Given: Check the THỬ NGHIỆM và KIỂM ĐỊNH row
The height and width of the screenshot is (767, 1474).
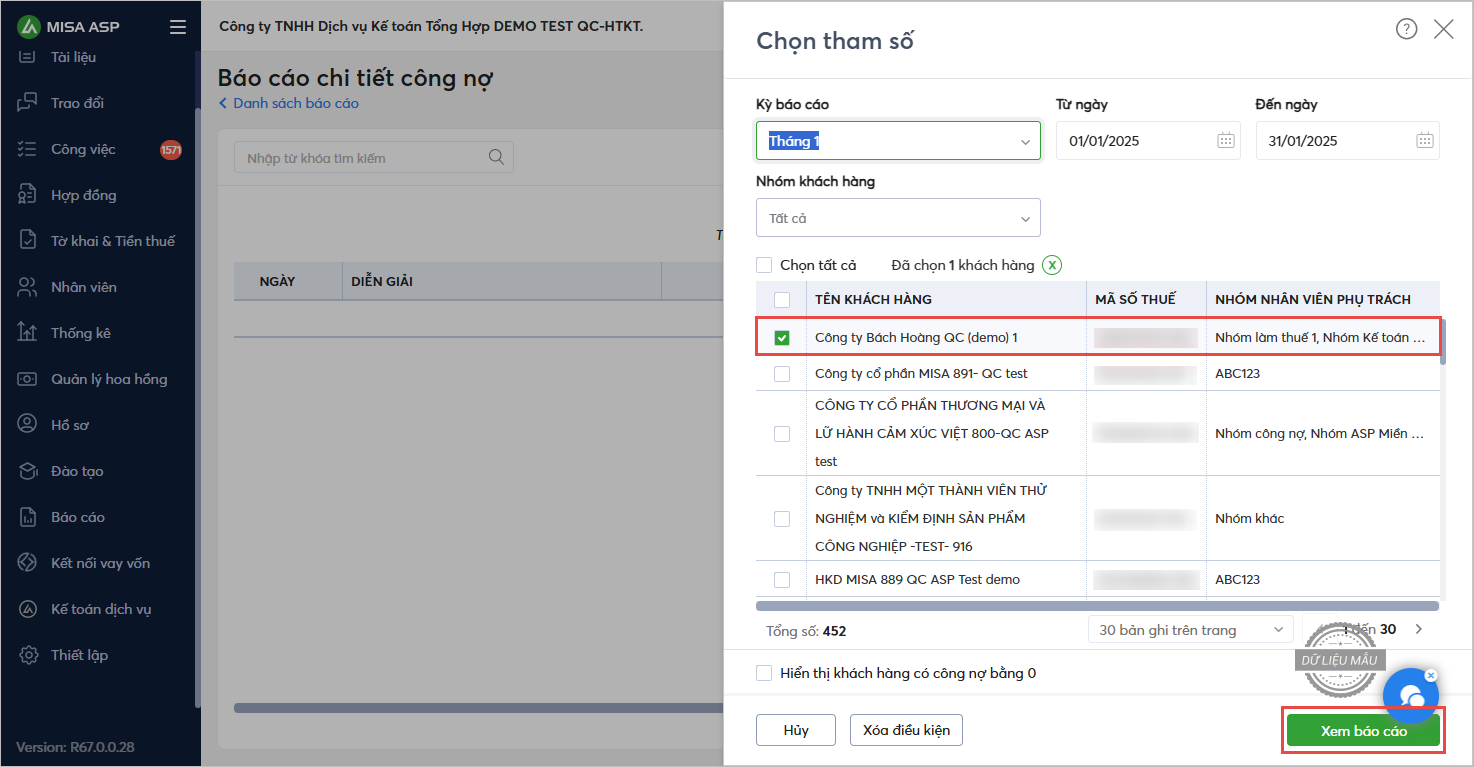Looking at the screenshot, I should [x=782, y=519].
